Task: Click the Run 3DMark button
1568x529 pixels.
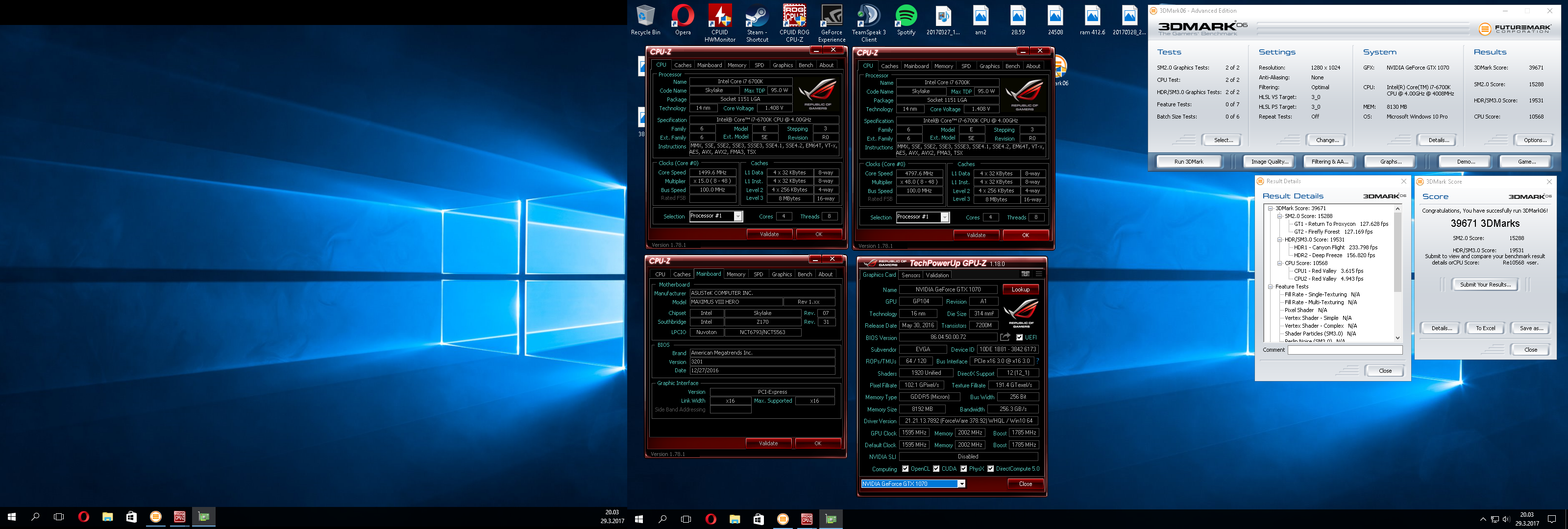Action: [1188, 162]
